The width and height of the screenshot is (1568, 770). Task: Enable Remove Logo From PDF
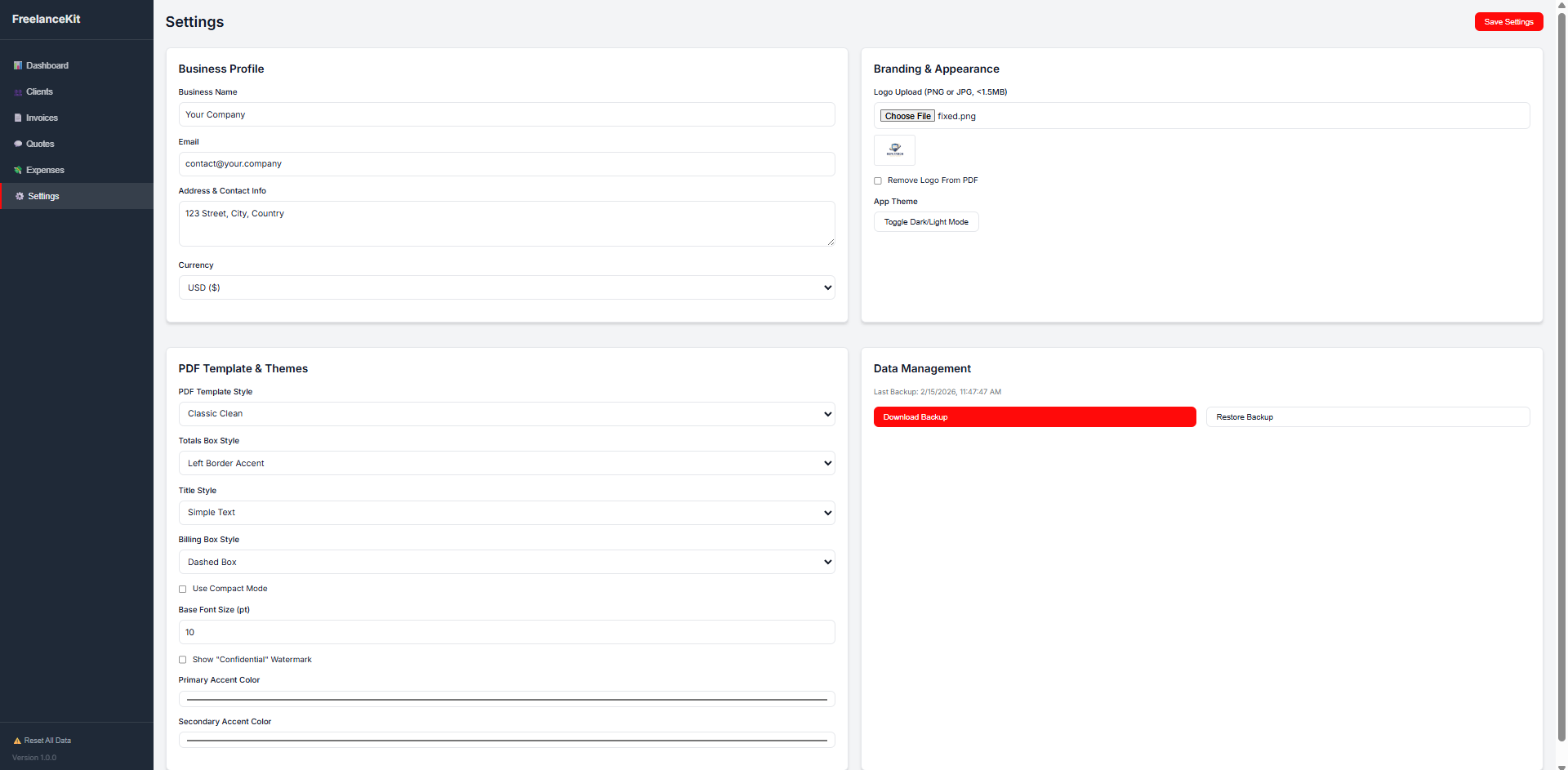(x=878, y=180)
